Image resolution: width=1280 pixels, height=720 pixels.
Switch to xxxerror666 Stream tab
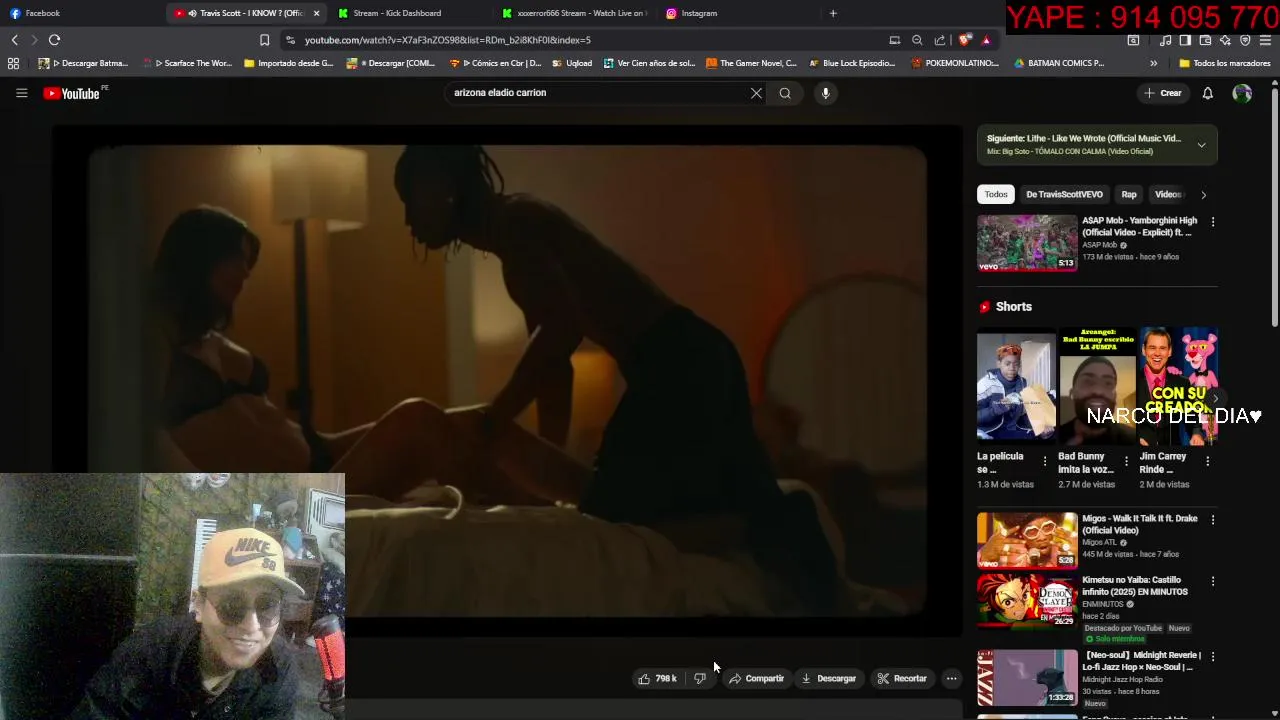coord(575,13)
